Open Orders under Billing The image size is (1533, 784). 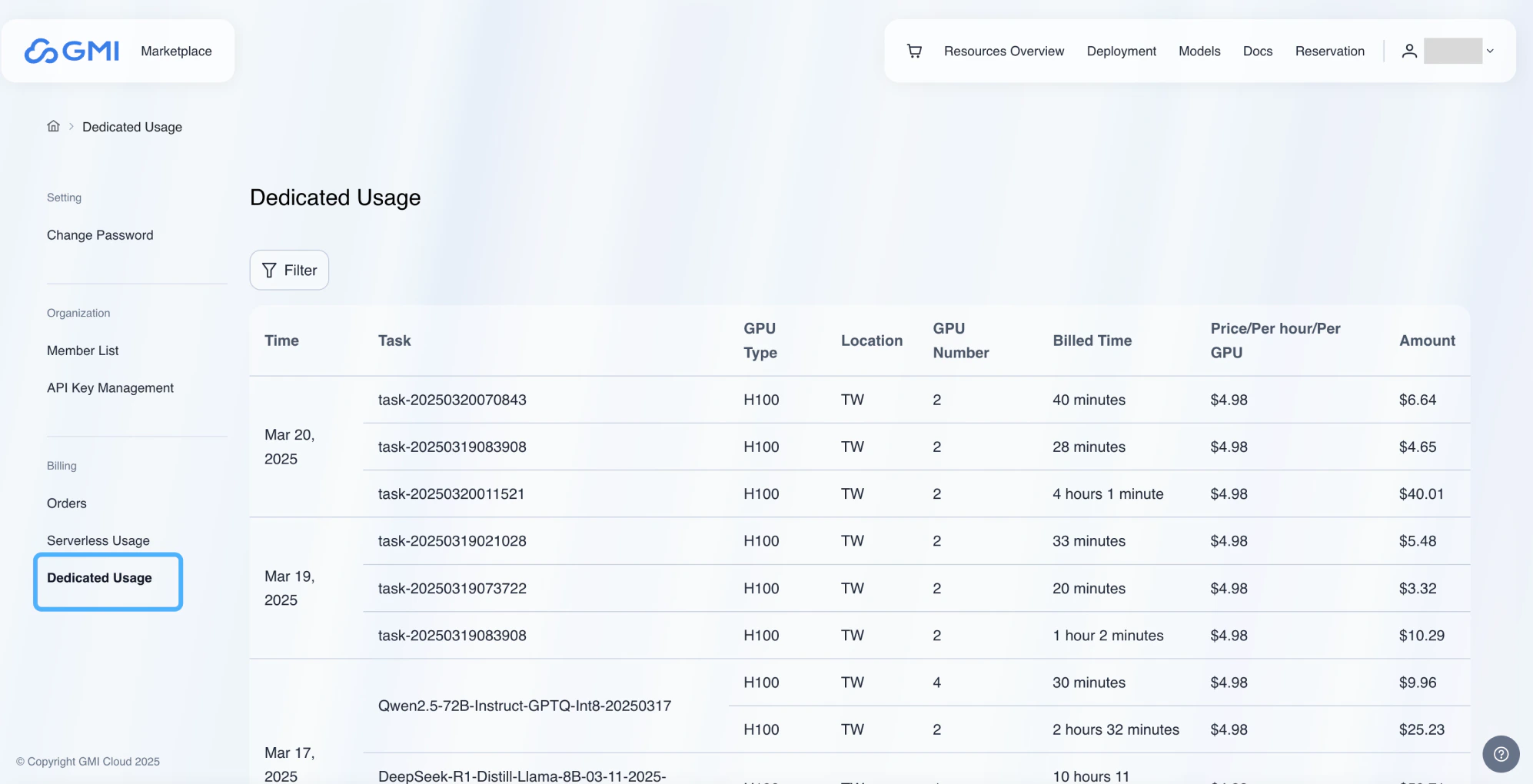pyautogui.click(x=67, y=503)
